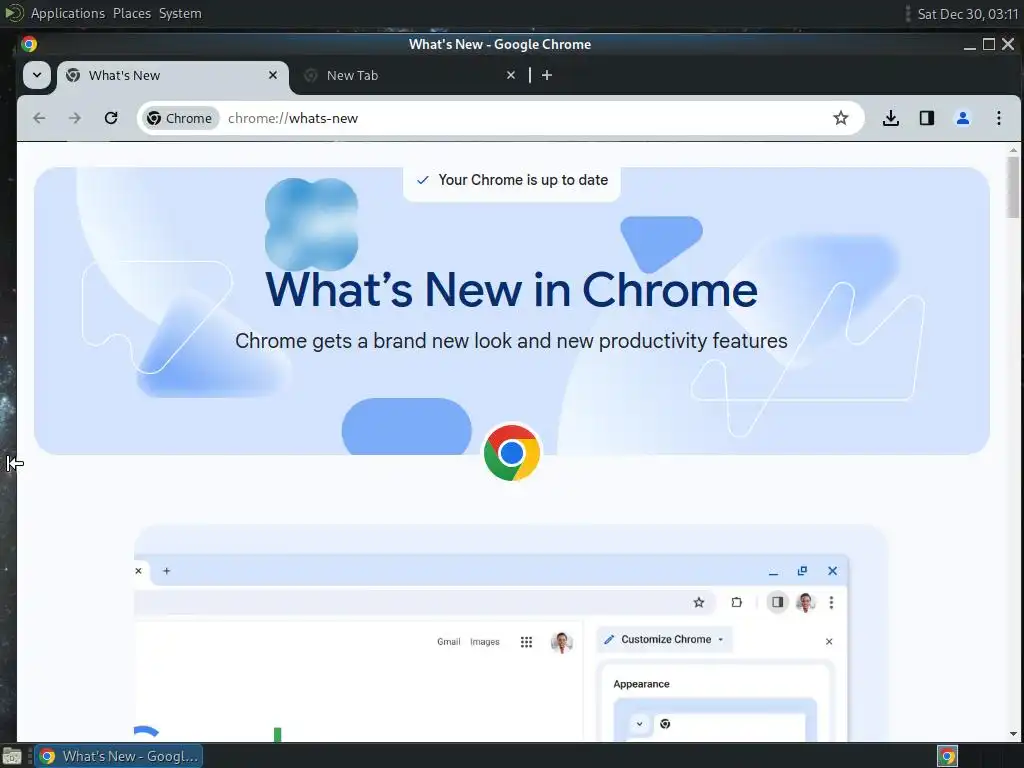Open the Applications menu

click(67, 14)
